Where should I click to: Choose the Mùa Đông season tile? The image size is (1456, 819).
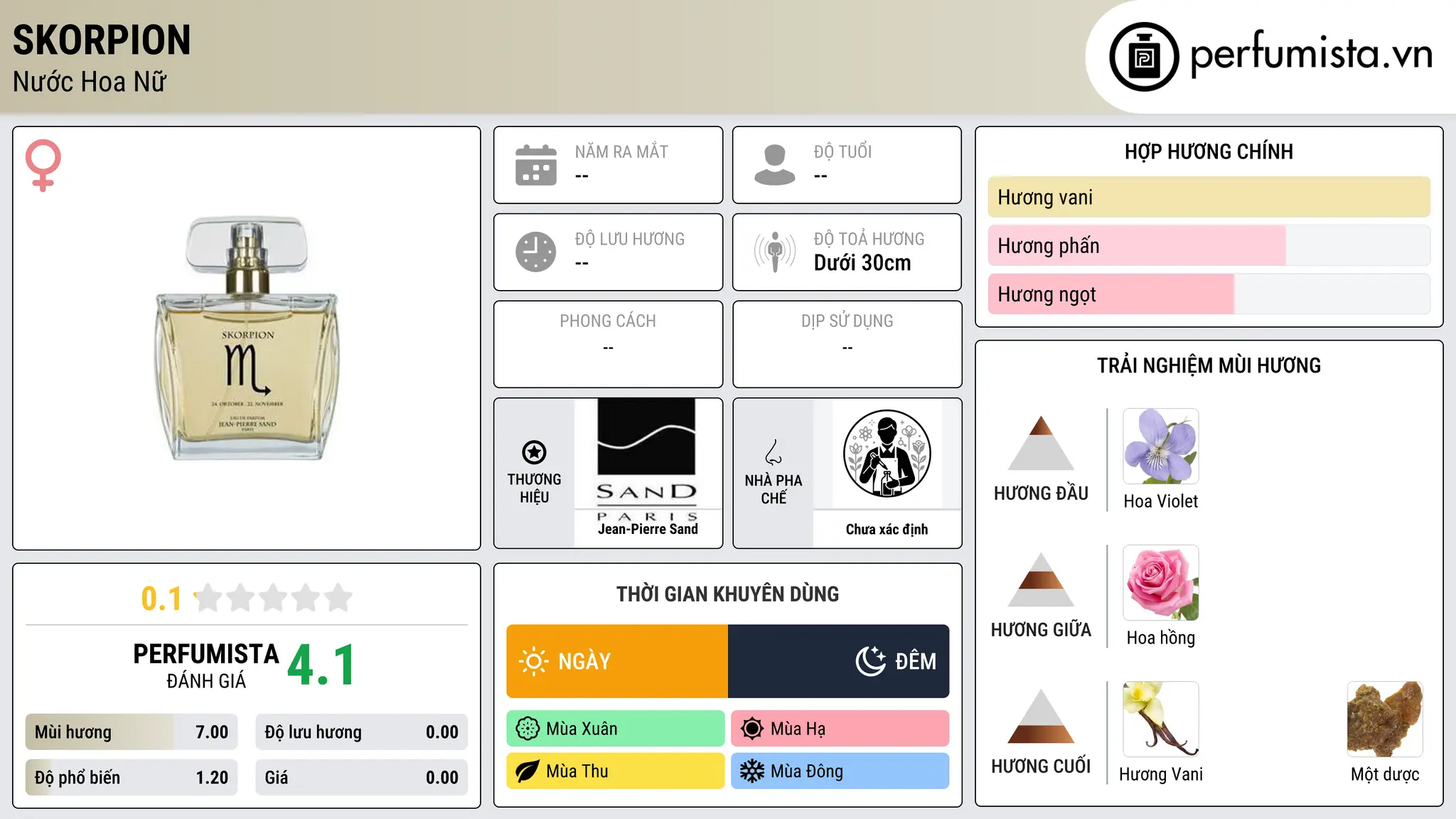840,771
